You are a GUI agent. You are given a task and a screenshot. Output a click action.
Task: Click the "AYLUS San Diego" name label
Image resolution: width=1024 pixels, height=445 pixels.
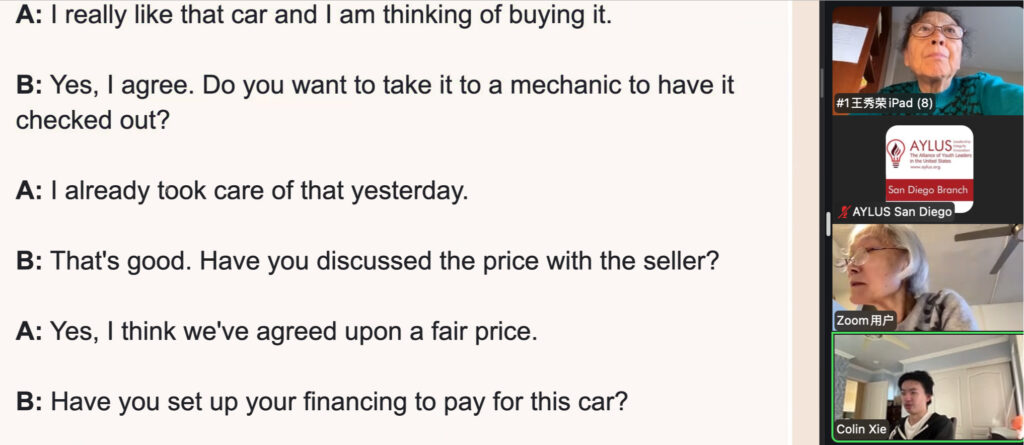pos(902,212)
